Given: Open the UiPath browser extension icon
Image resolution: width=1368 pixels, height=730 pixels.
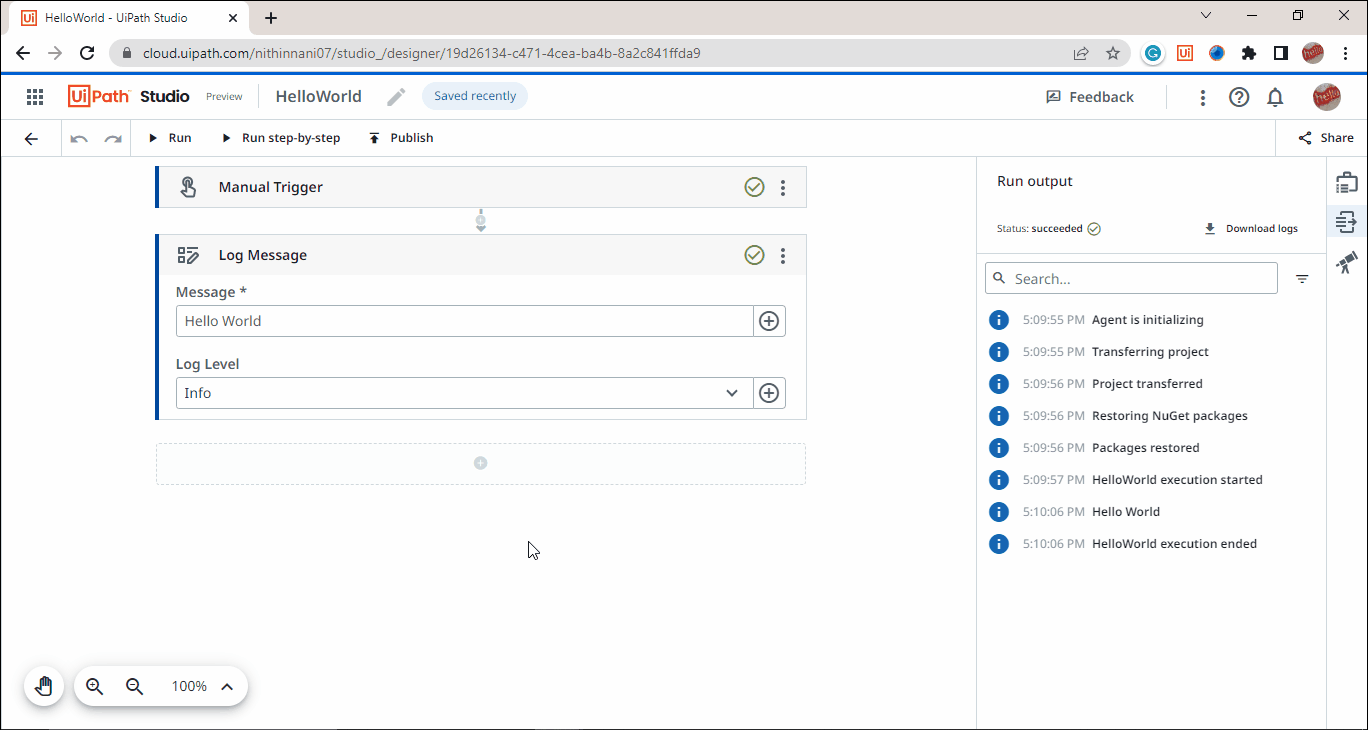Looking at the screenshot, I should 1185,53.
